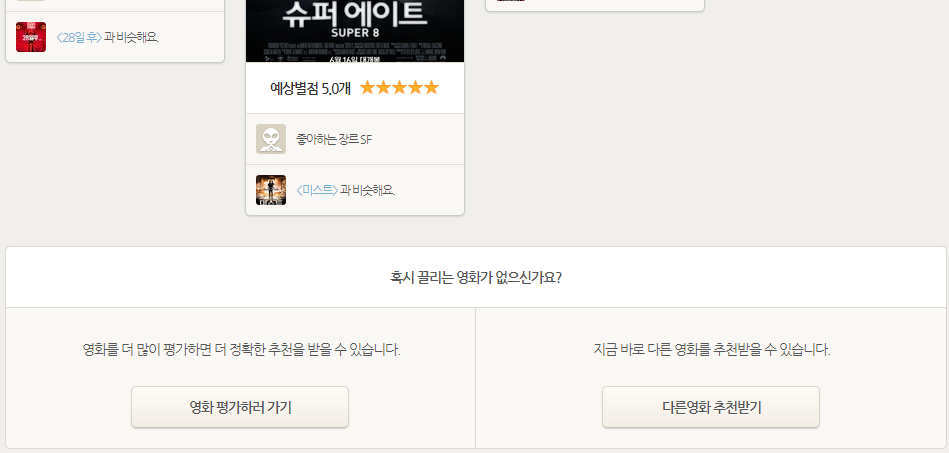The width and height of the screenshot is (949, 453).
Task: Open the <28일 후> movie link
Action: point(79,38)
